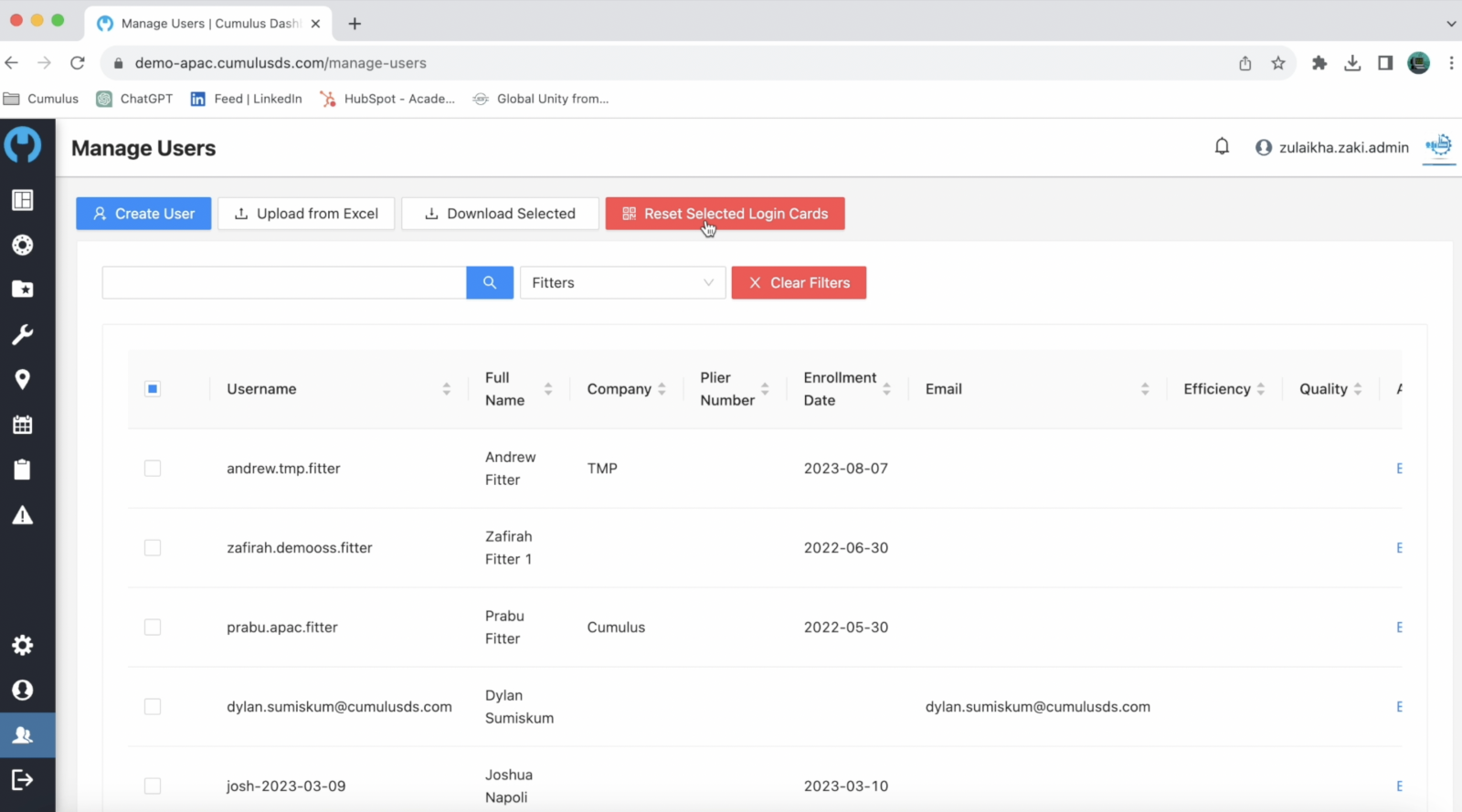Open the Cumulus bookmarks folder

click(42, 99)
